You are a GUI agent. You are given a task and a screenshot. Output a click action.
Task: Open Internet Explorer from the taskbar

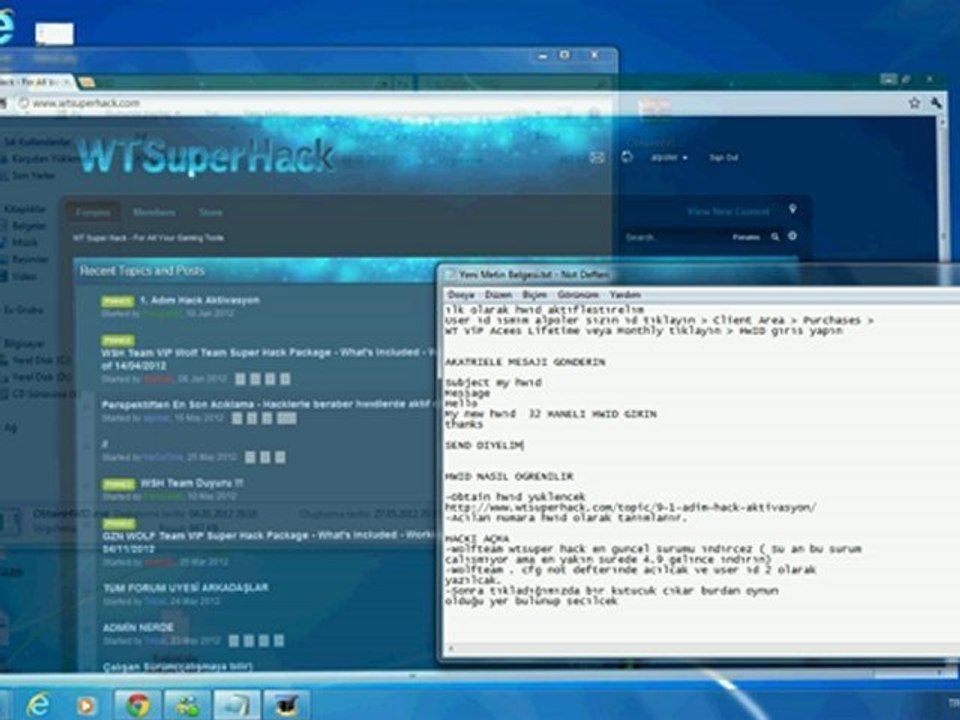coord(38,705)
